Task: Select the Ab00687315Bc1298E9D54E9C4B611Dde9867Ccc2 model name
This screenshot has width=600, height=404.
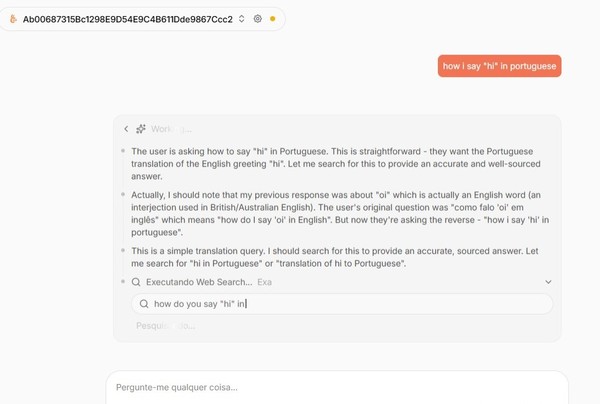Action: (x=127, y=19)
